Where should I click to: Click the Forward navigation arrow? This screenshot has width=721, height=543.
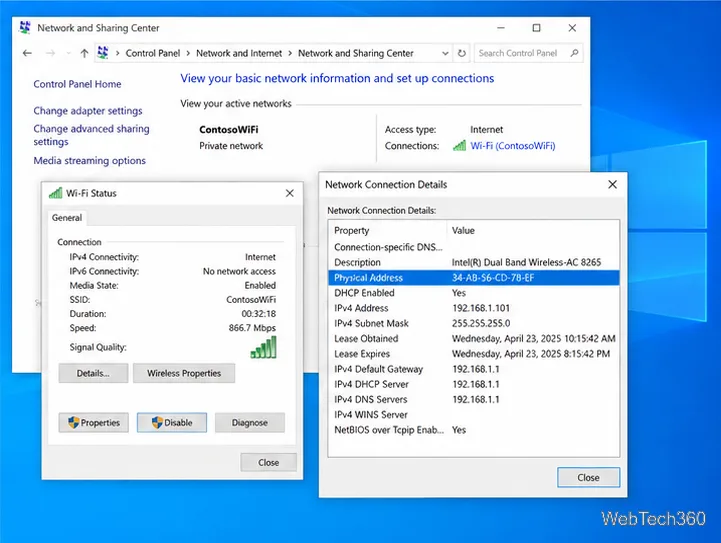[51, 53]
